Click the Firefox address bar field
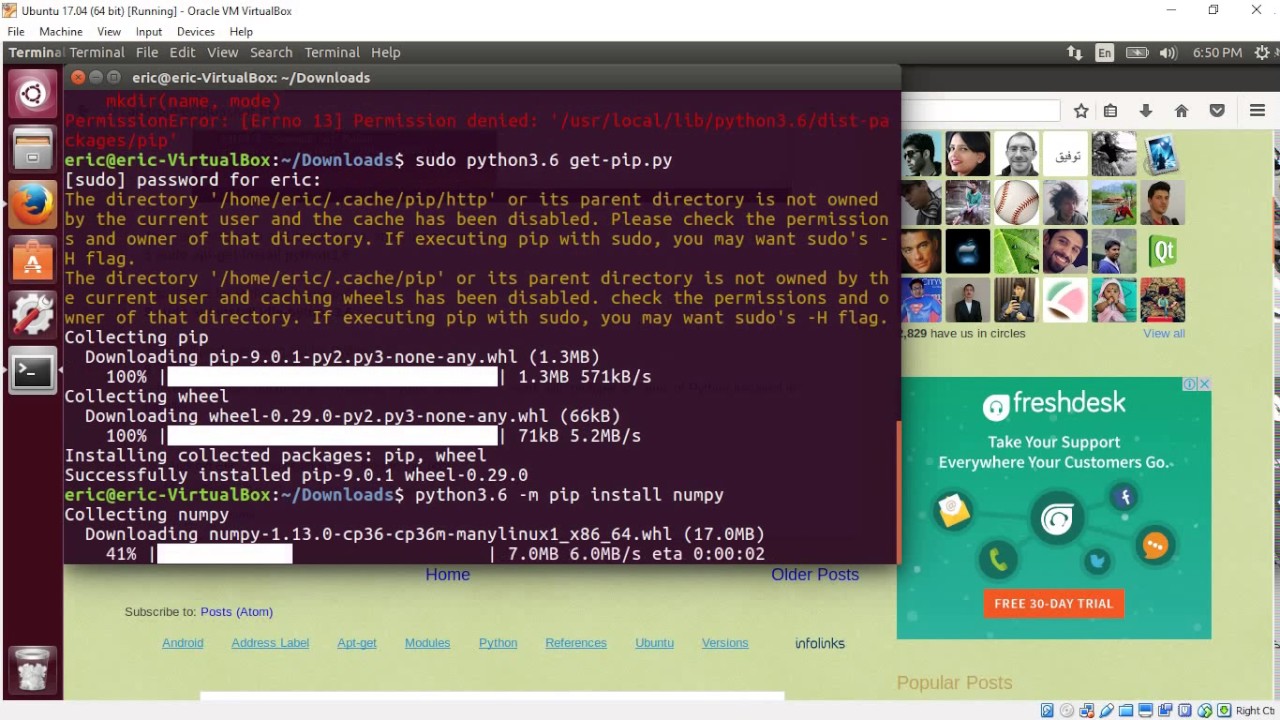This screenshot has width=1280, height=720. (x=982, y=111)
